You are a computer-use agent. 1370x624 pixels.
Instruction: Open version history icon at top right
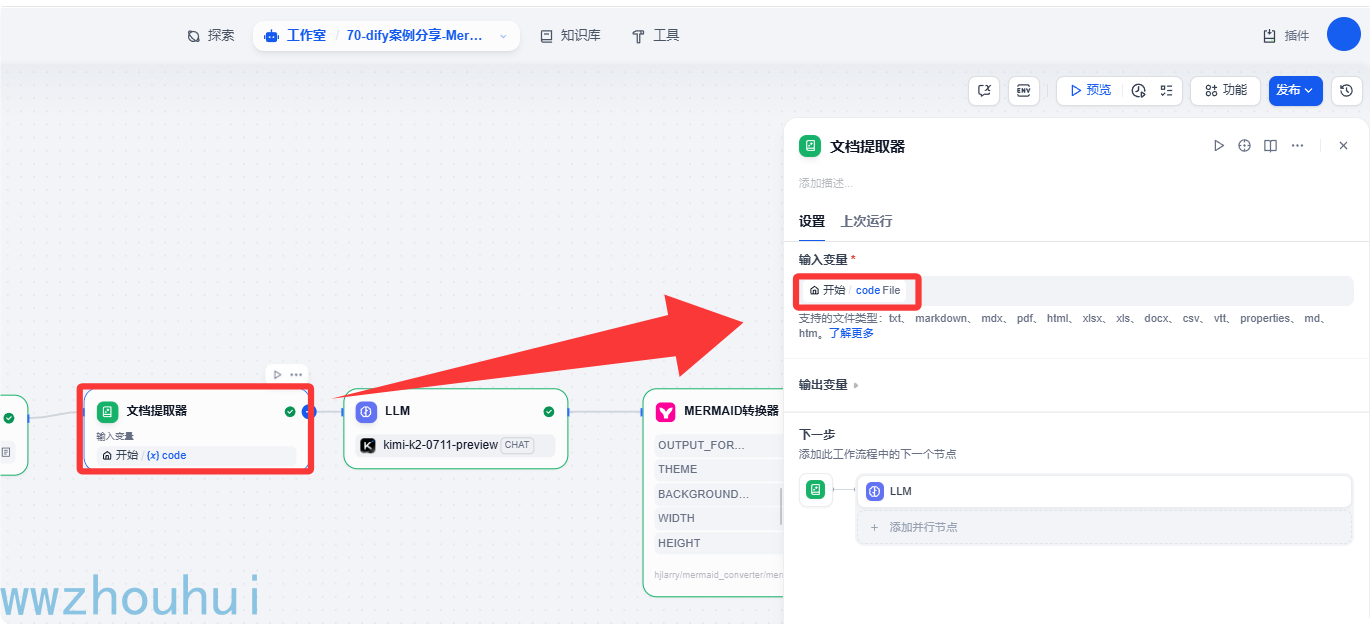point(1347,90)
